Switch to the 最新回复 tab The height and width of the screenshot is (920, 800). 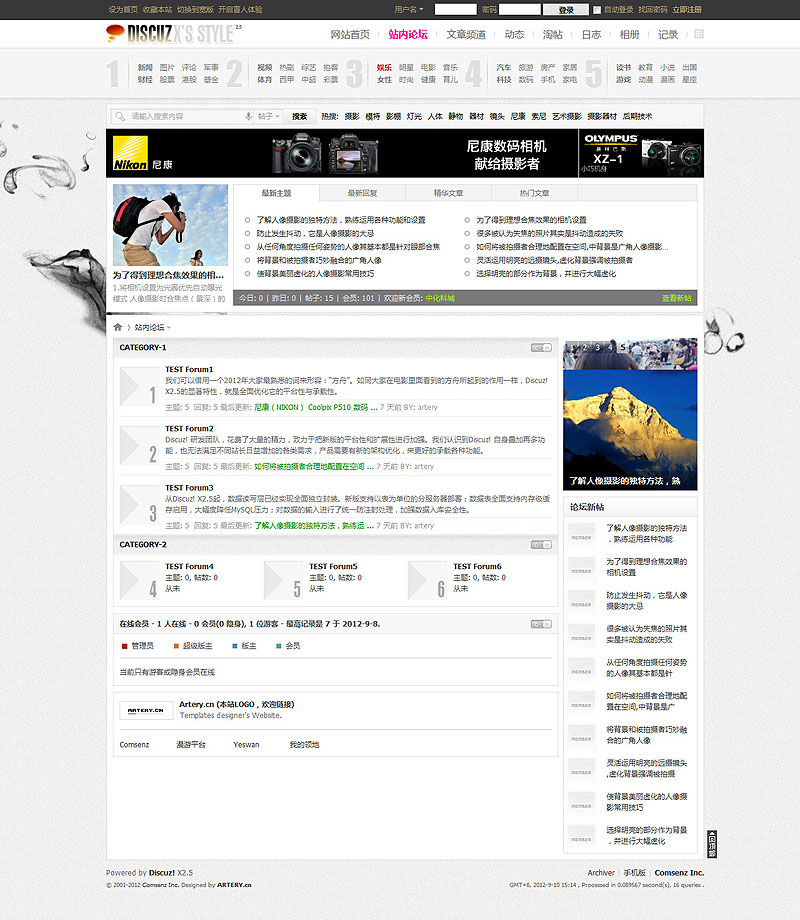[362, 193]
